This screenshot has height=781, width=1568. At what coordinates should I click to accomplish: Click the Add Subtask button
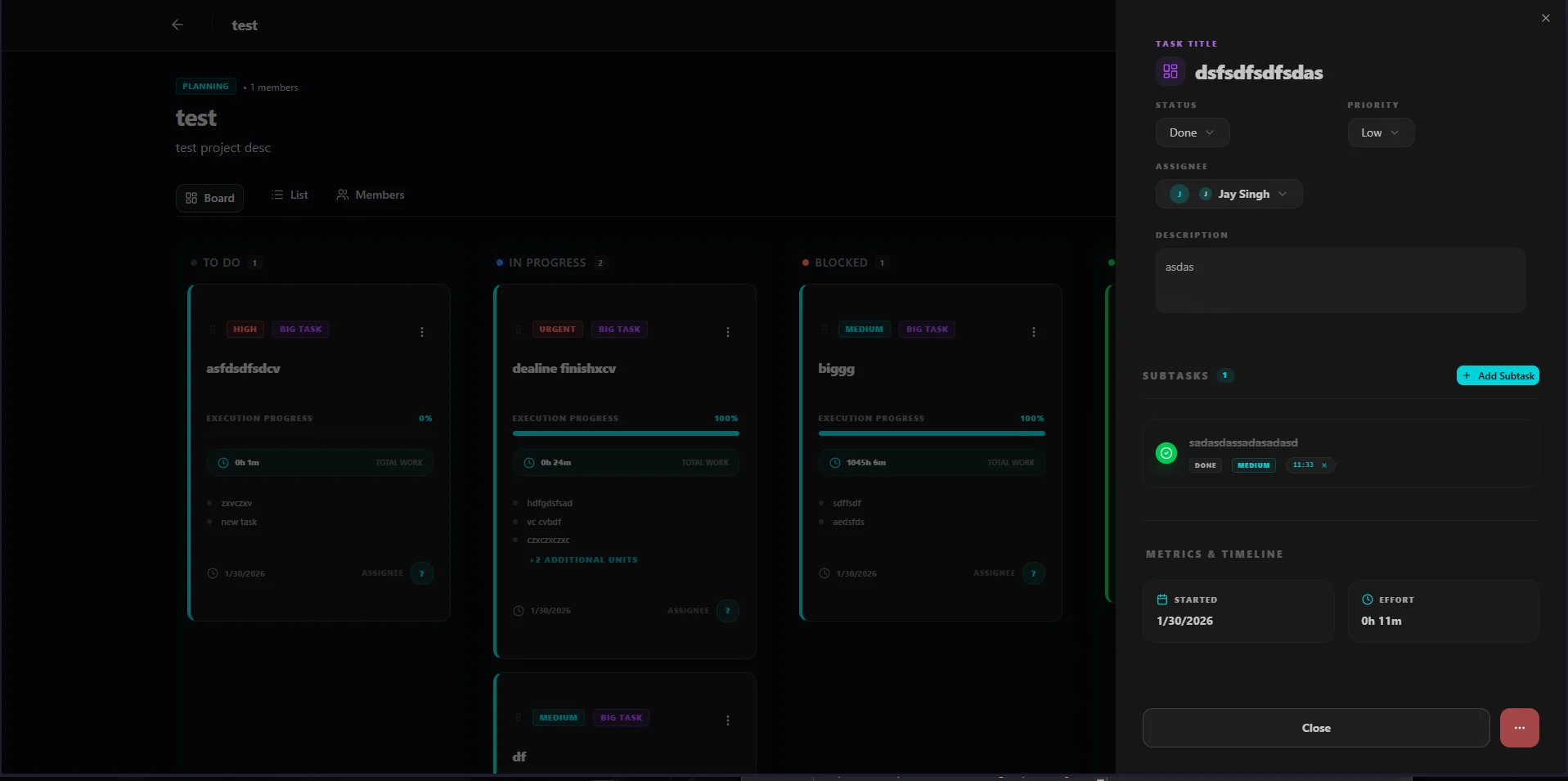click(x=1498, y=375)
